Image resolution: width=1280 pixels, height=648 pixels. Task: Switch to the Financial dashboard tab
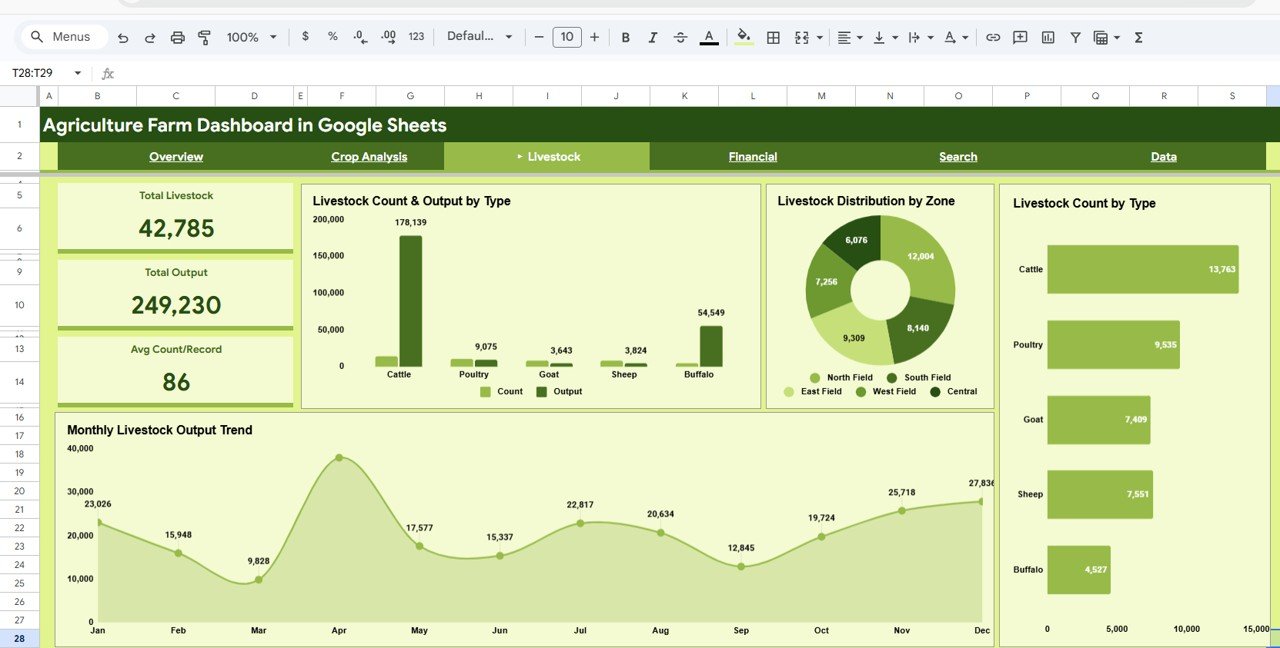pyautogui.click(x=752, y=156)
